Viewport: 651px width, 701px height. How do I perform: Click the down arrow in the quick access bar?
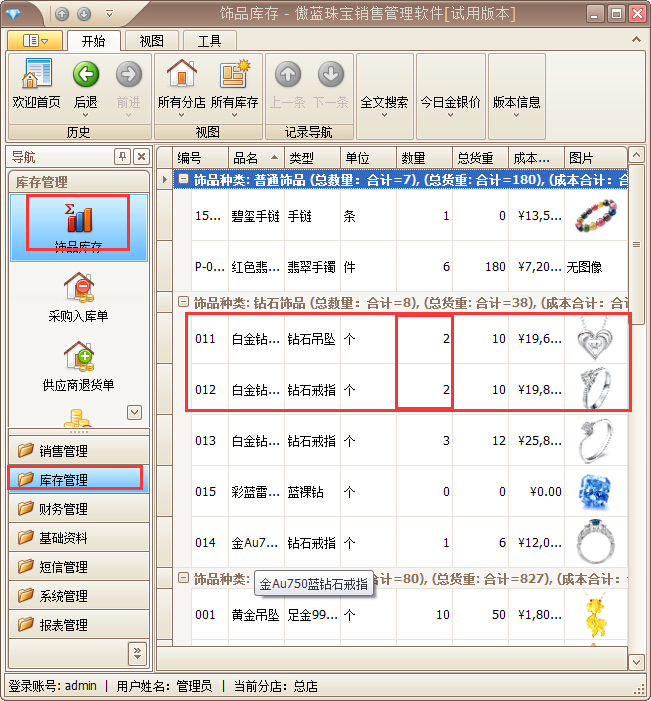84,14
